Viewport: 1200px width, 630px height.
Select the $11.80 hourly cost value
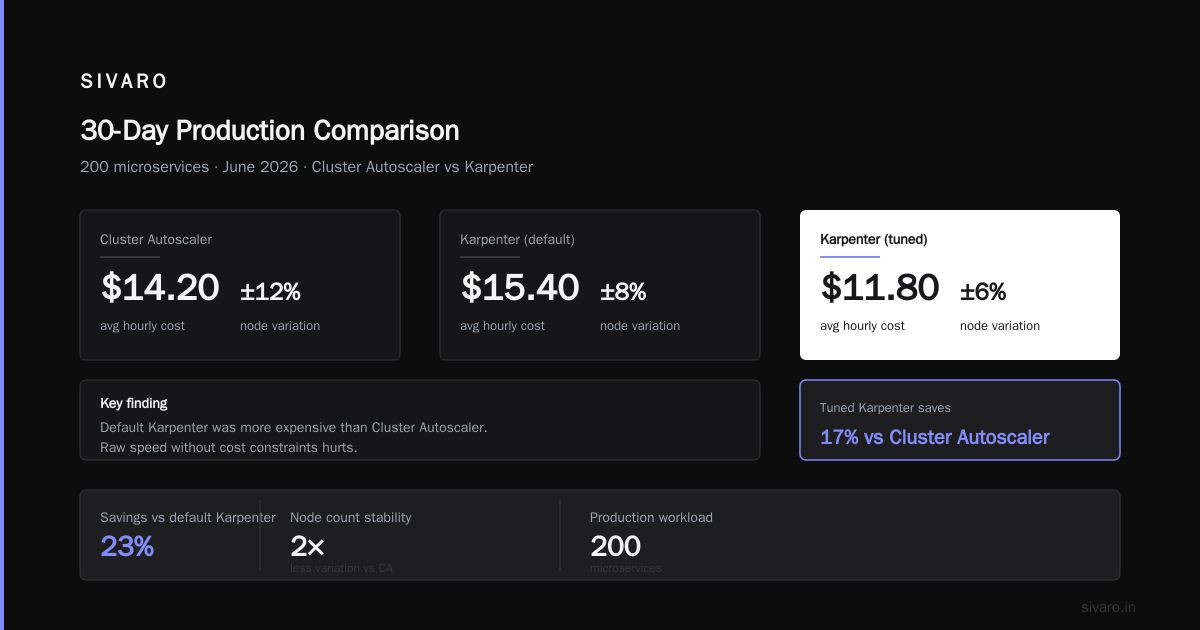tap(880, 288)
